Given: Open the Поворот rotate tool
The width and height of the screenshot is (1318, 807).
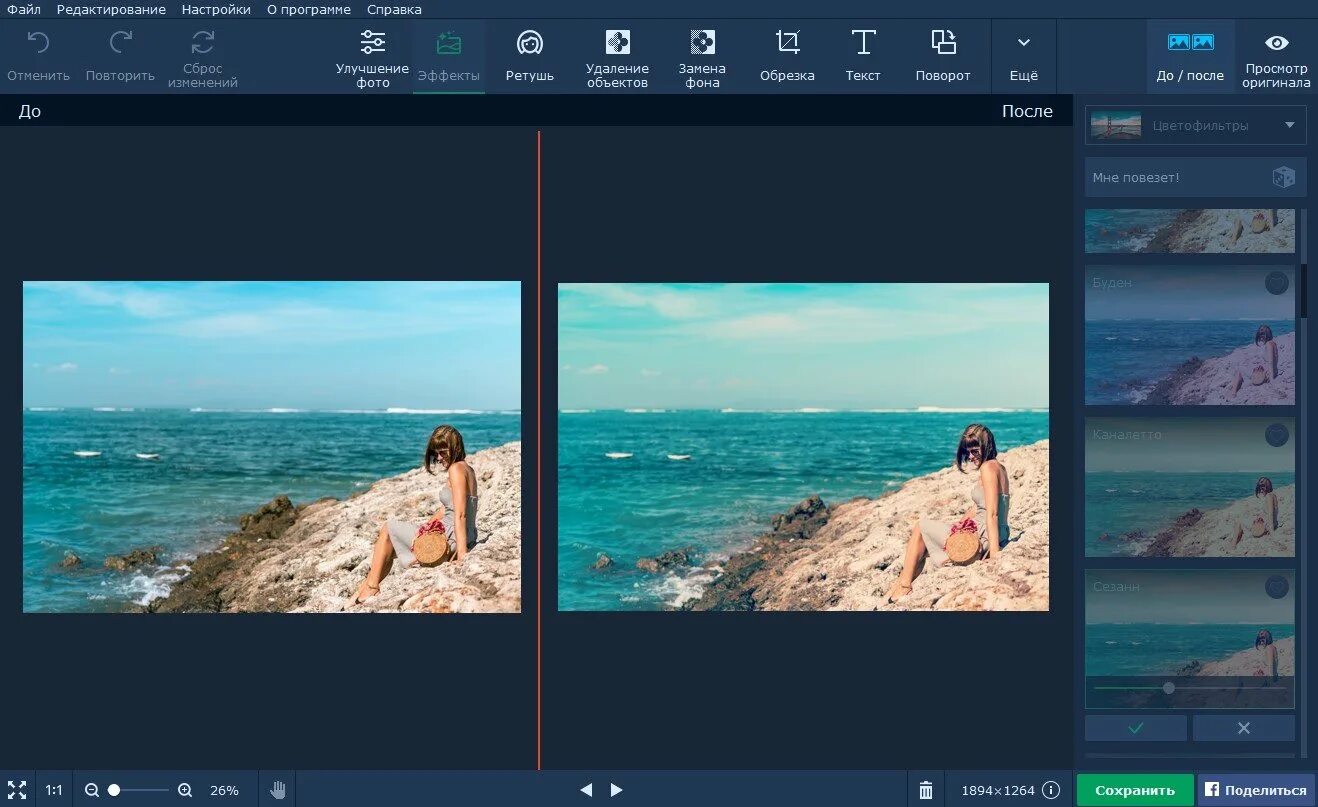Looking at the screenshot, I should [943, 58].
